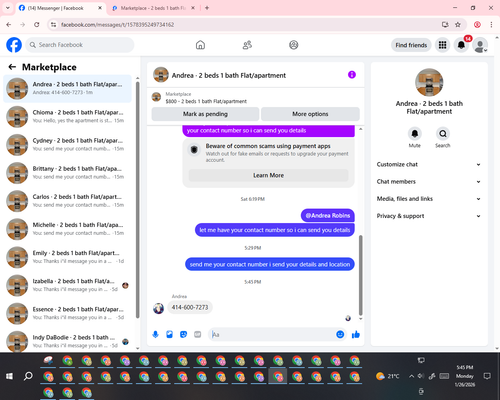This screenshot has width=500, height=400.
Task: Click Mark as pending button
Action: 205,114
